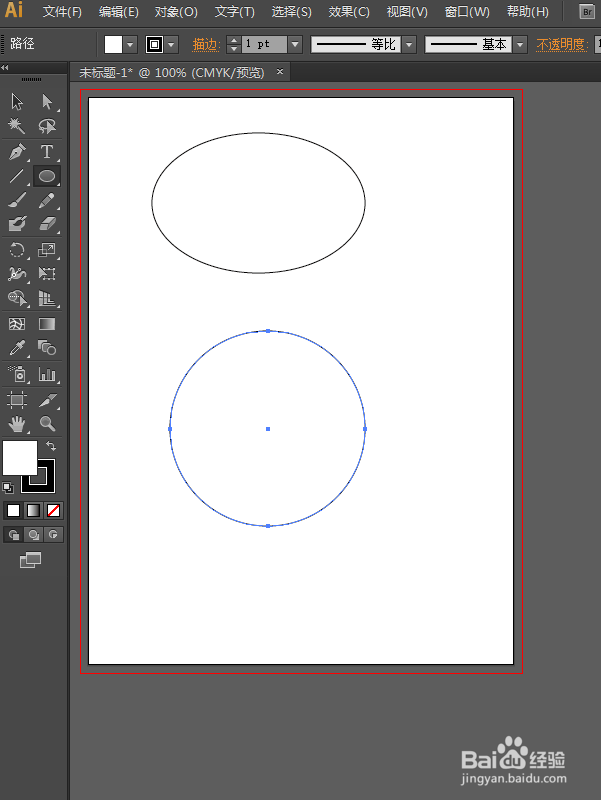Image resolution: width=601 pixels, height=800 pixels.
Task: Select the Gradient tool
Action: coord(47,324)
